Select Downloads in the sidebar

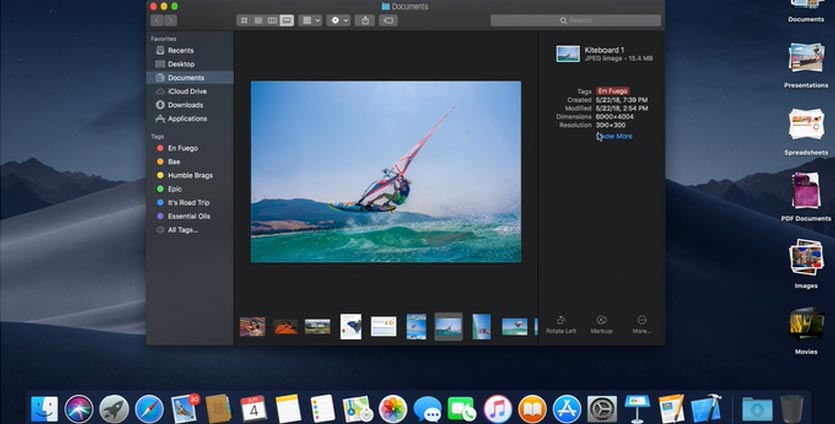tap(185, 105)
